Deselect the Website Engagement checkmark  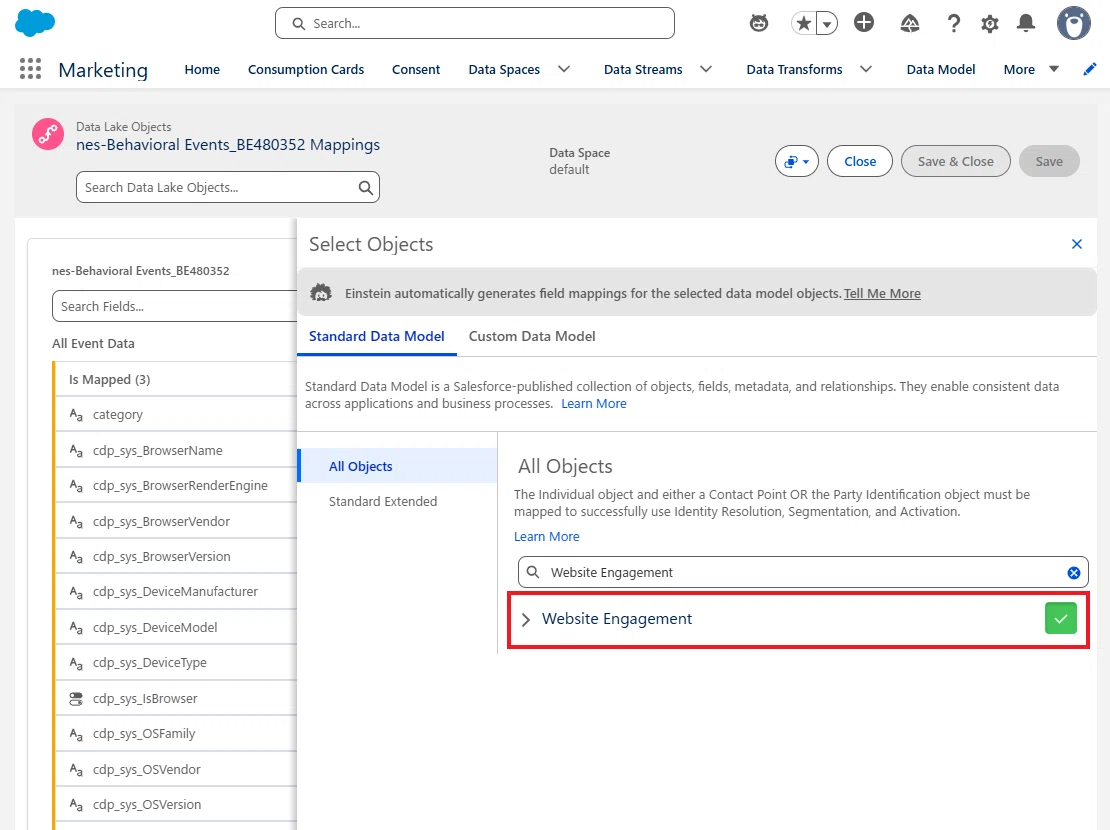(x=1060, y=618)
